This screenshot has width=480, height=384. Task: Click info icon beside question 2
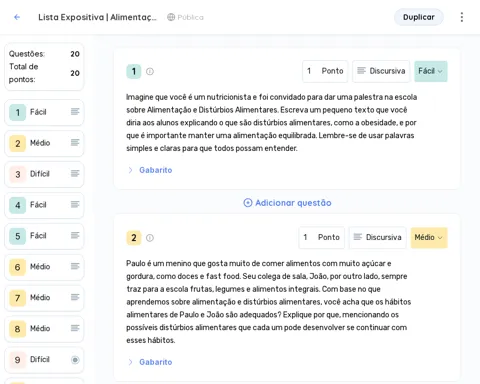click(150, 238)
